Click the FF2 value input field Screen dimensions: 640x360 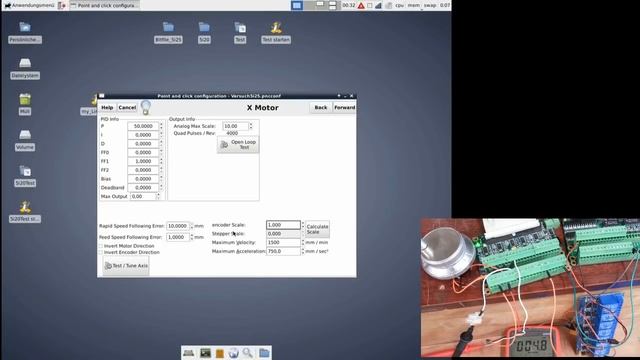point(143,170)
